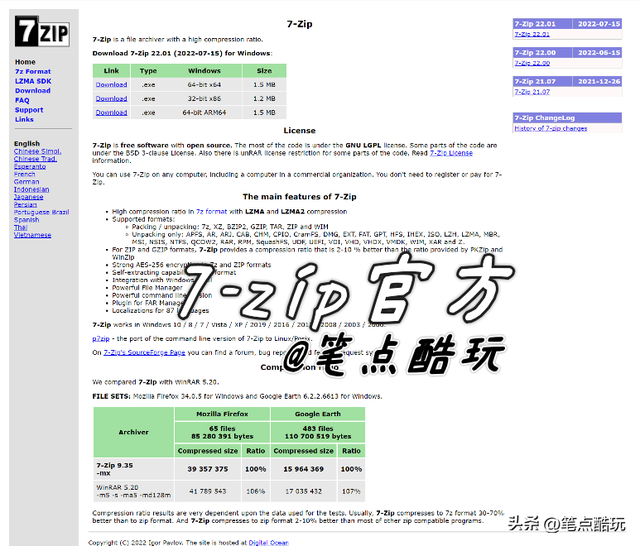Click the 7-Zip logo image

[x=42, y=31]
